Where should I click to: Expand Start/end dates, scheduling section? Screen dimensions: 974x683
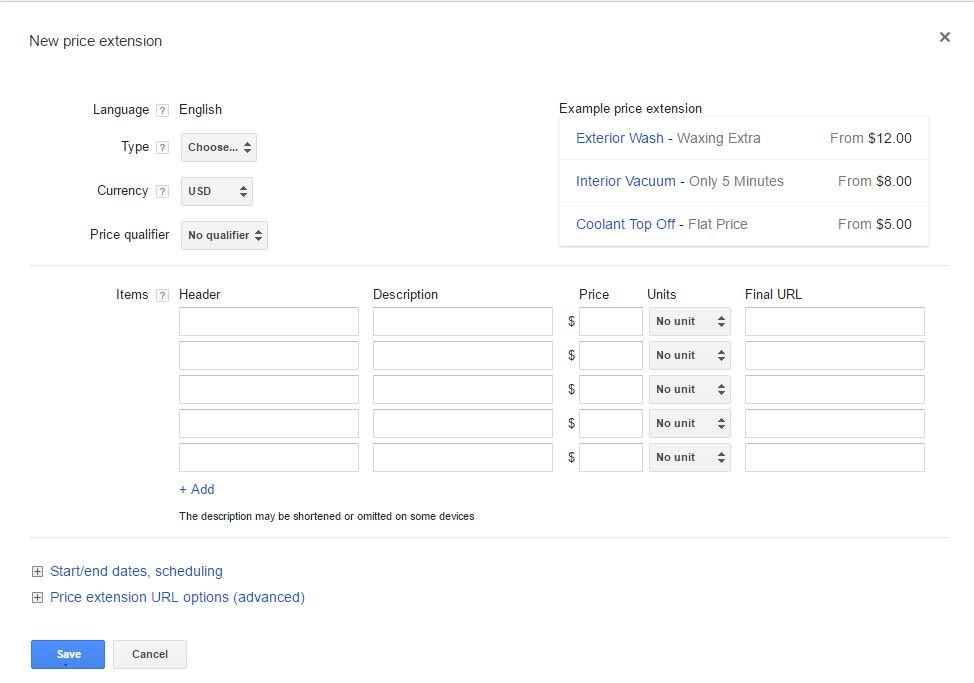(136, 572)
